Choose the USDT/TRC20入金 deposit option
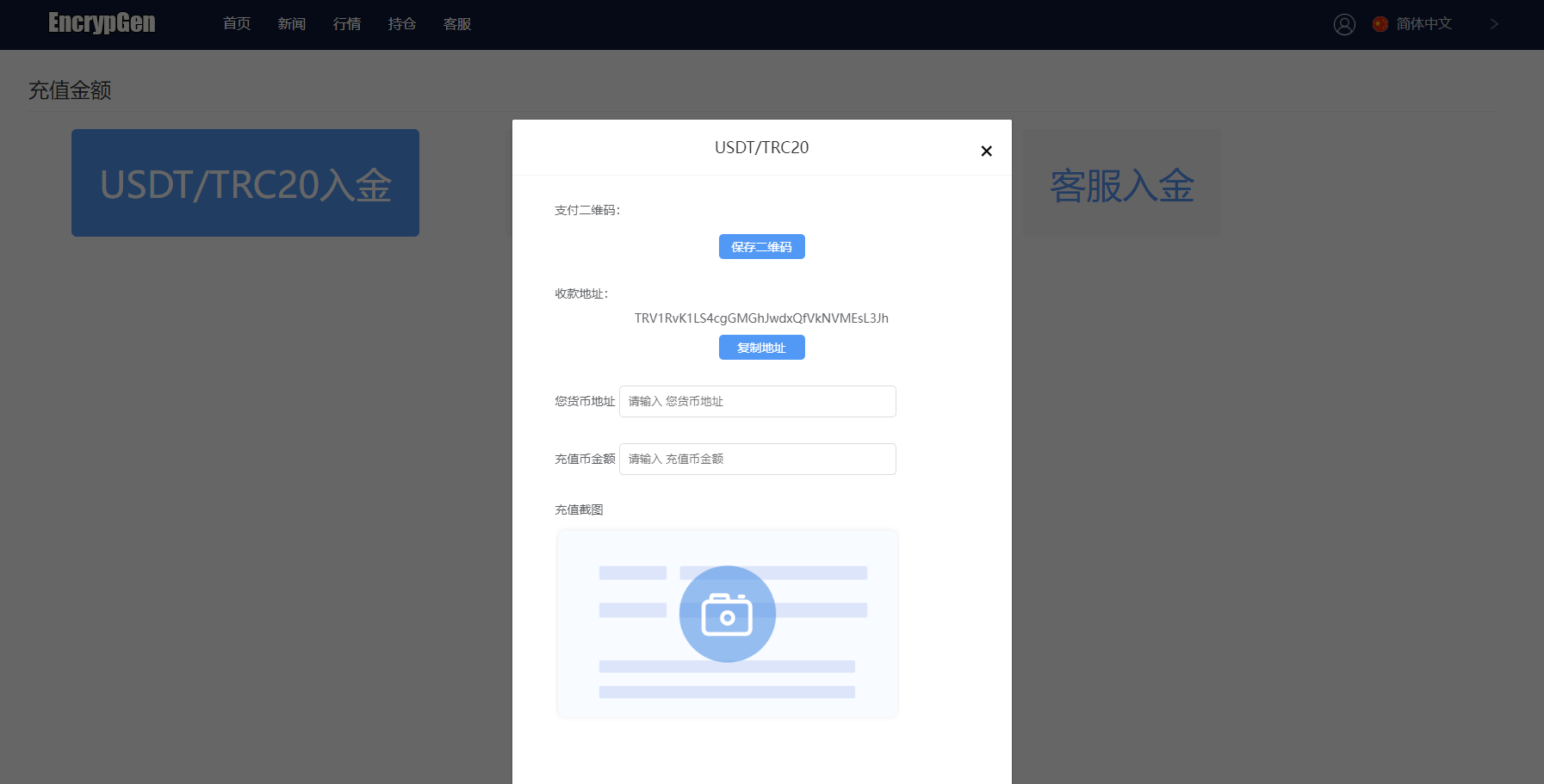1544x784 pixels. [245, 183]
